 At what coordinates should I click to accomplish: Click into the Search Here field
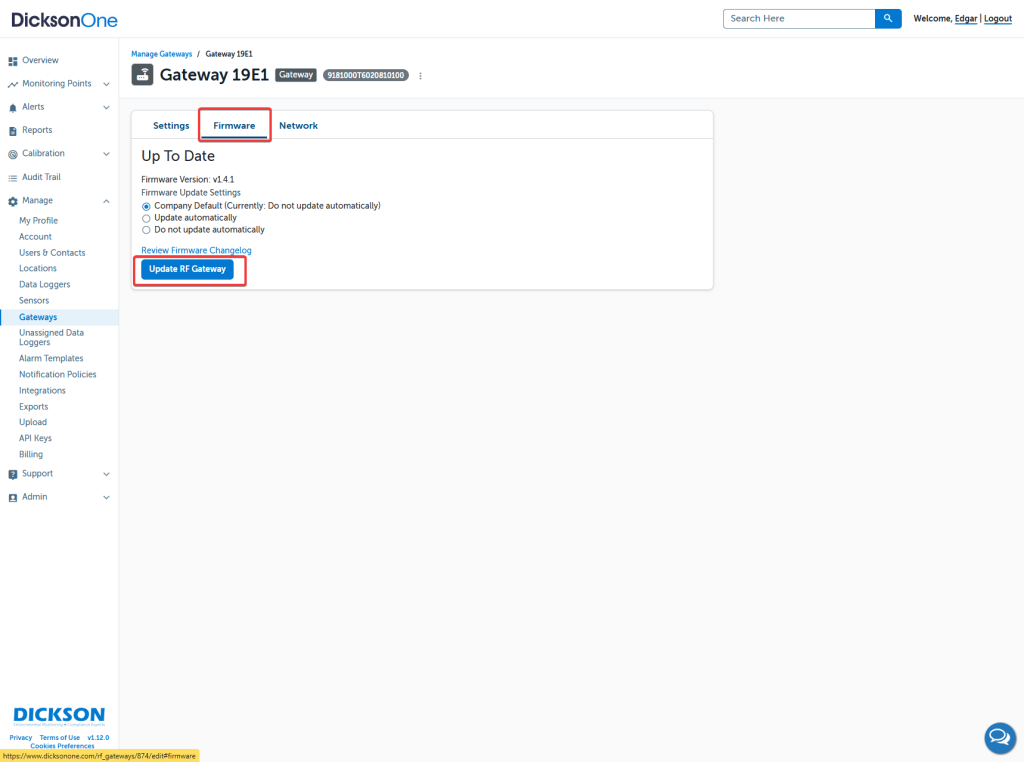point(798,18)
